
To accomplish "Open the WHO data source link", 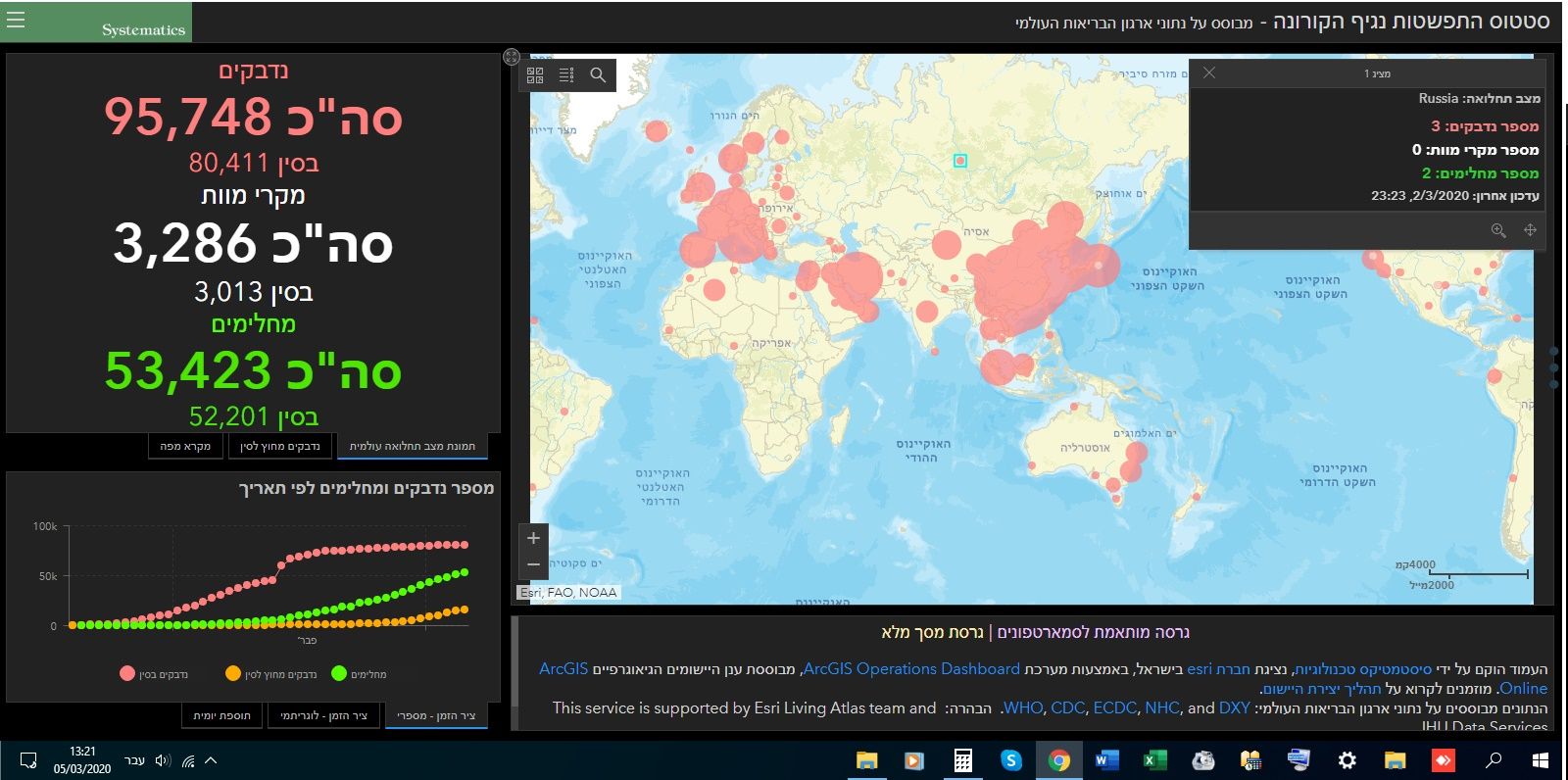I will tap(1022, 707).
